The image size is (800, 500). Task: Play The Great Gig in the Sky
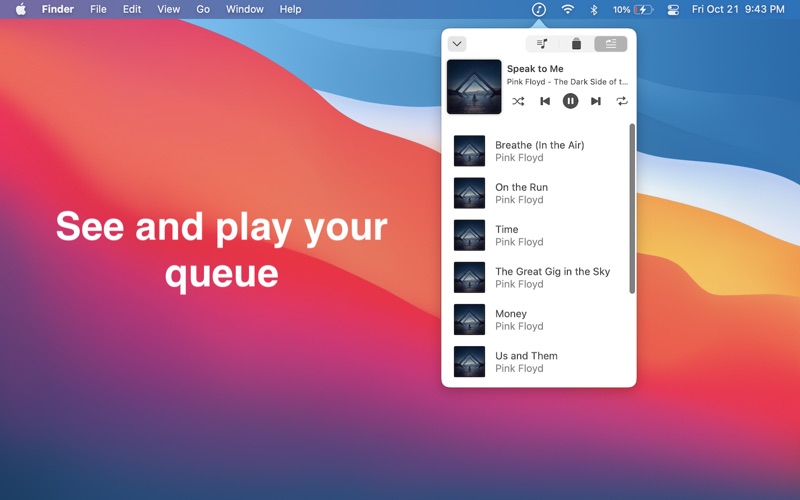pyautogui.click(x=538, y=278)
